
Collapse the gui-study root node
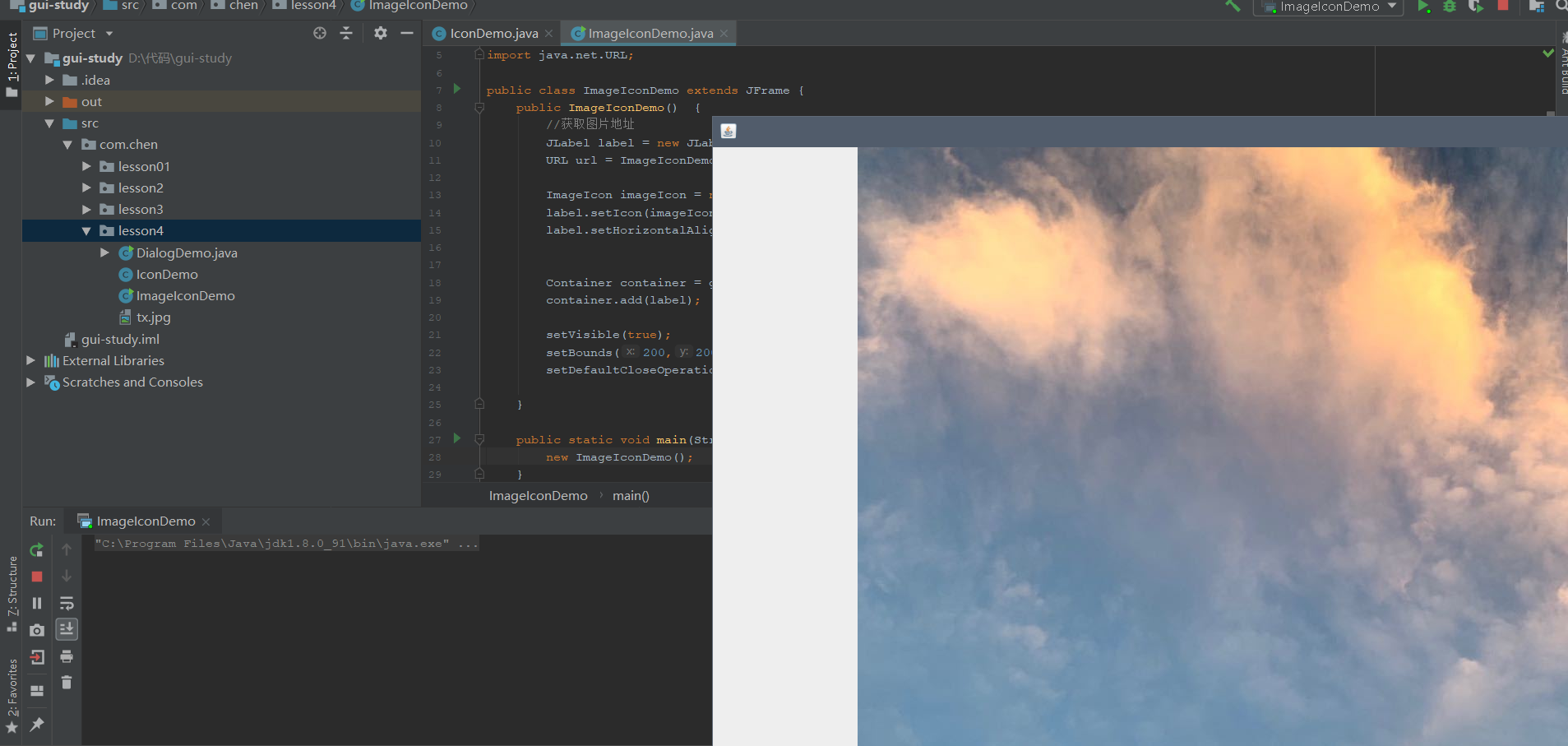[30, 58]
